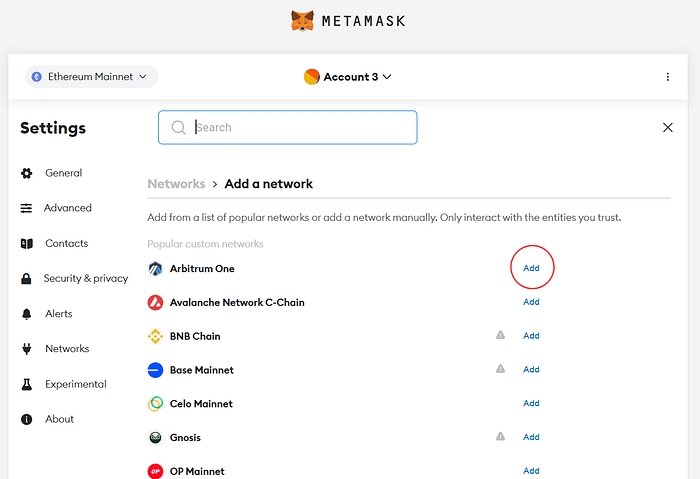
Task: Select Experimental in the settings sidebar
Action: pos(75,384)
